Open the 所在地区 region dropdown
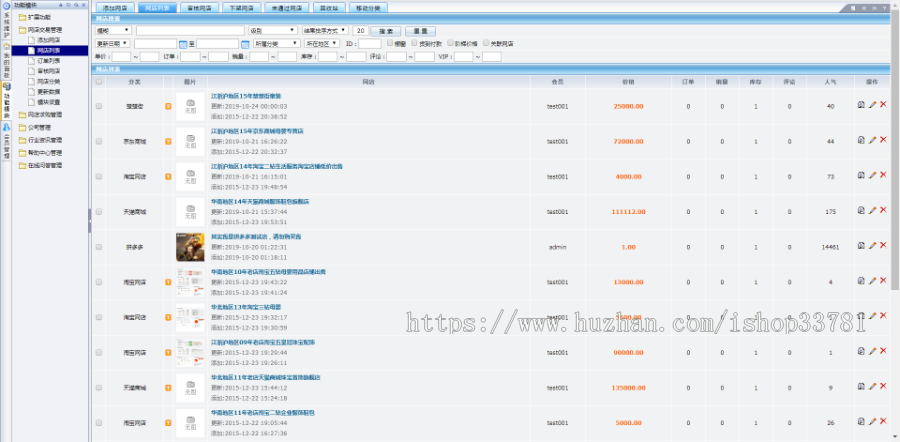Viewport: 900px width, 442px height. pyautogui.click(x=321, y=44)
